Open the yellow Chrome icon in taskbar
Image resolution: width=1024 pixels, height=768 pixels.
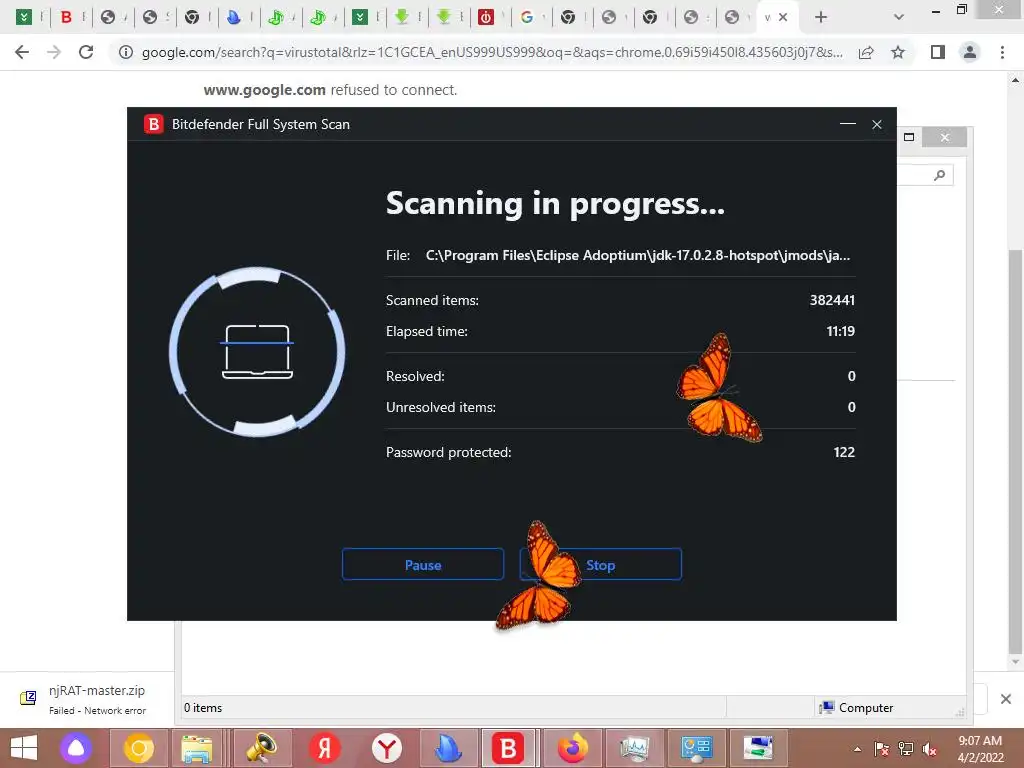(x=138, y=748)
